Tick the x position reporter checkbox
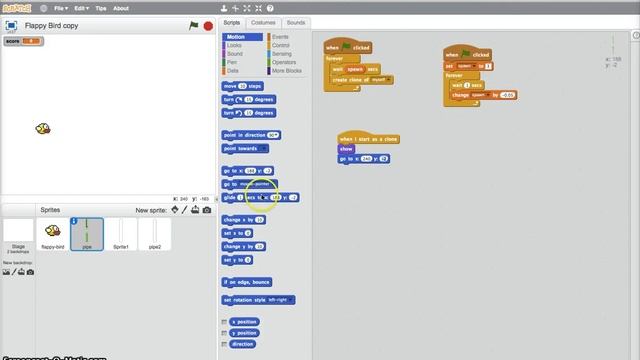 point(224,322)
